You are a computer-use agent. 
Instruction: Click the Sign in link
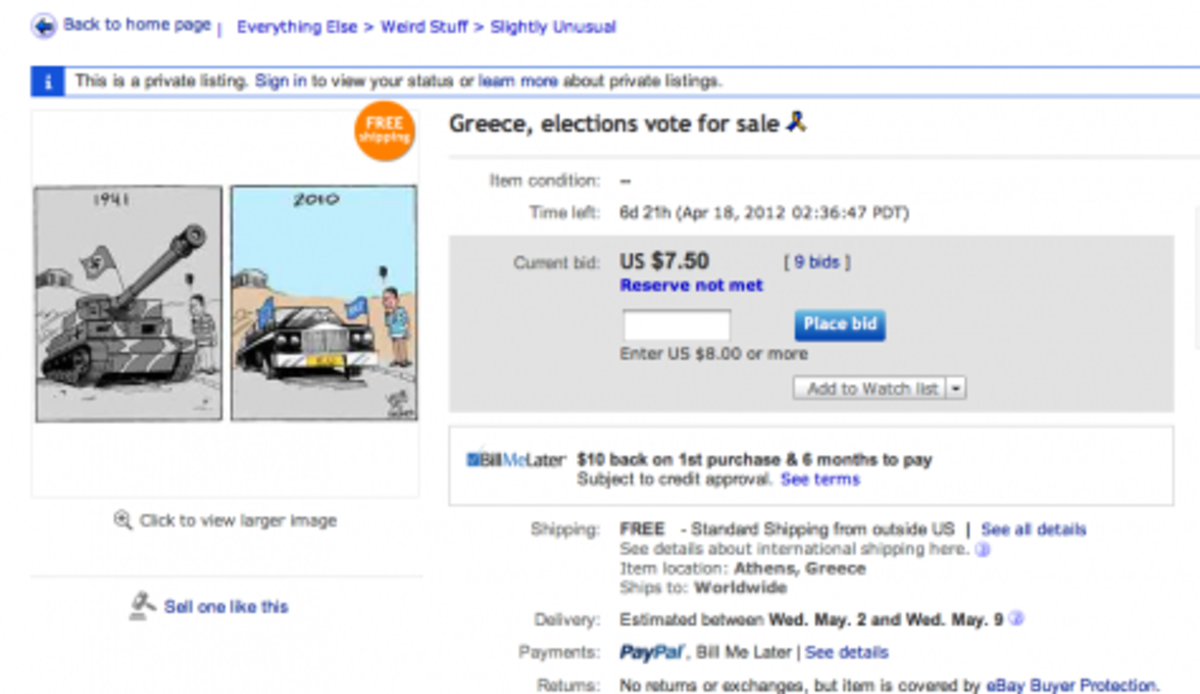(280, 81)
